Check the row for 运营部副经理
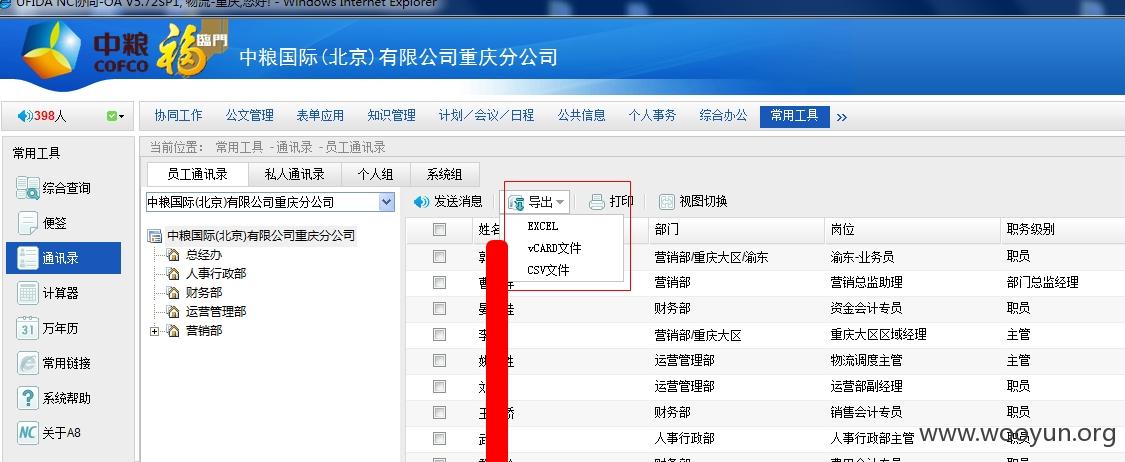The width and height of the screenshot is (1125, 462). coord(440,386)
